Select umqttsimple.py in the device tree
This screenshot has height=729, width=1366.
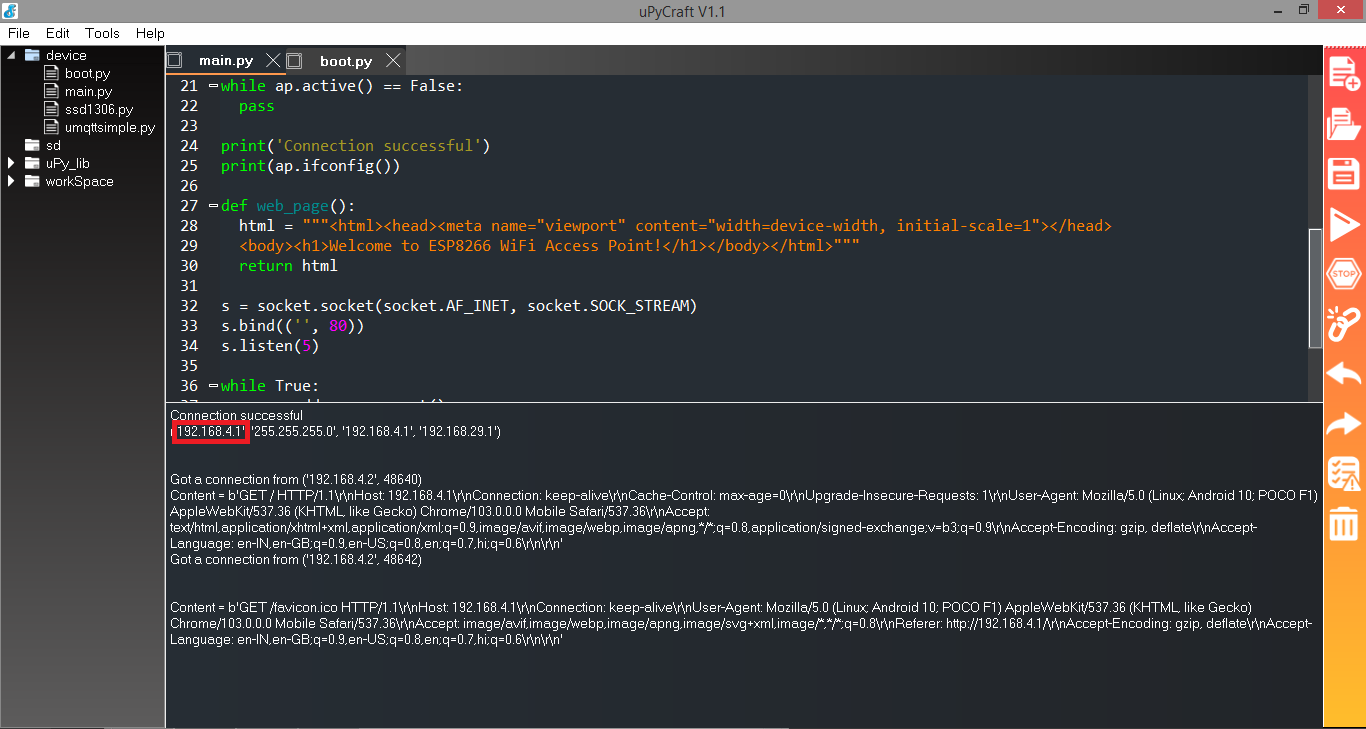109,127
